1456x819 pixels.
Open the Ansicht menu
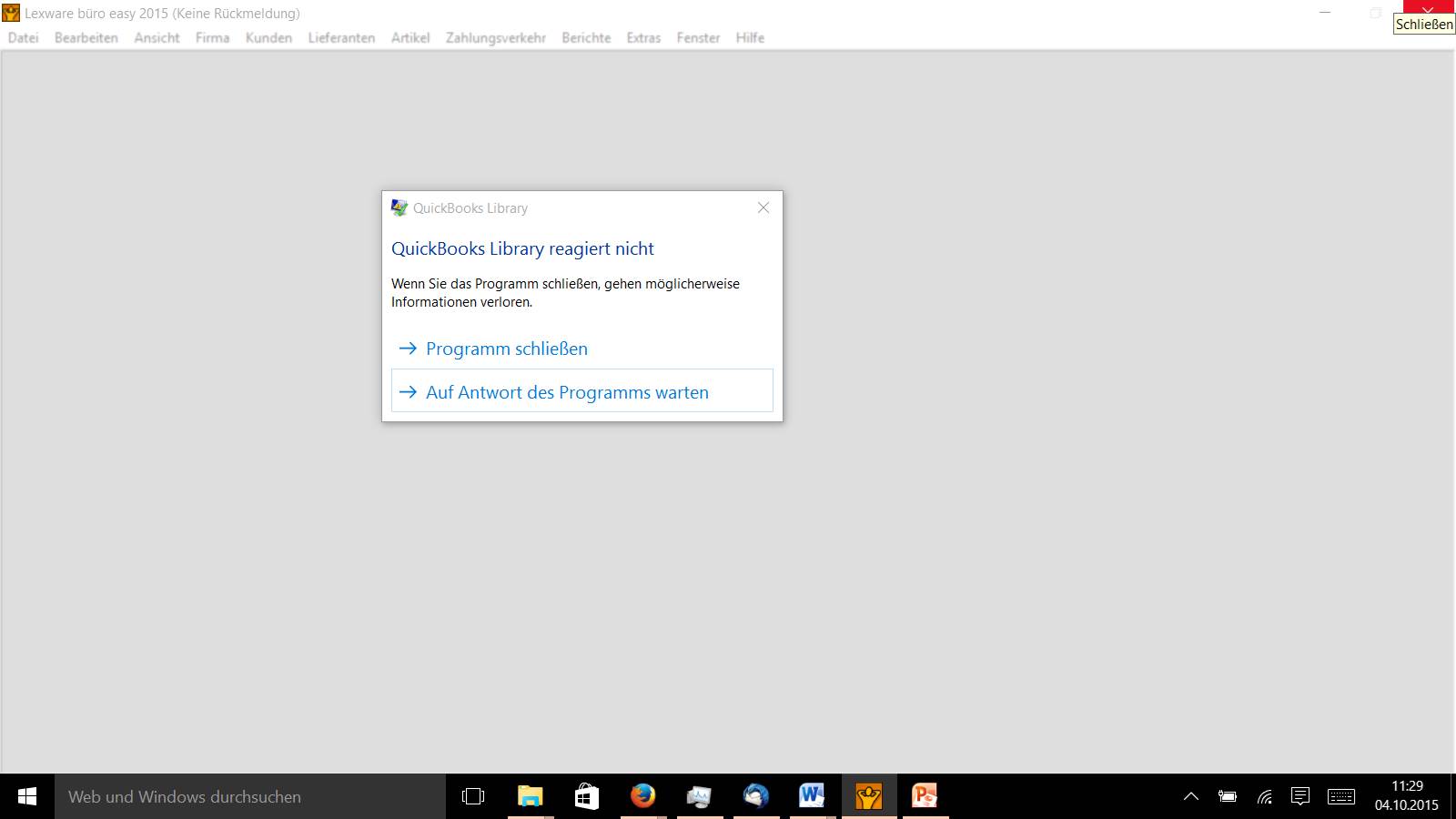coord(157,37)
